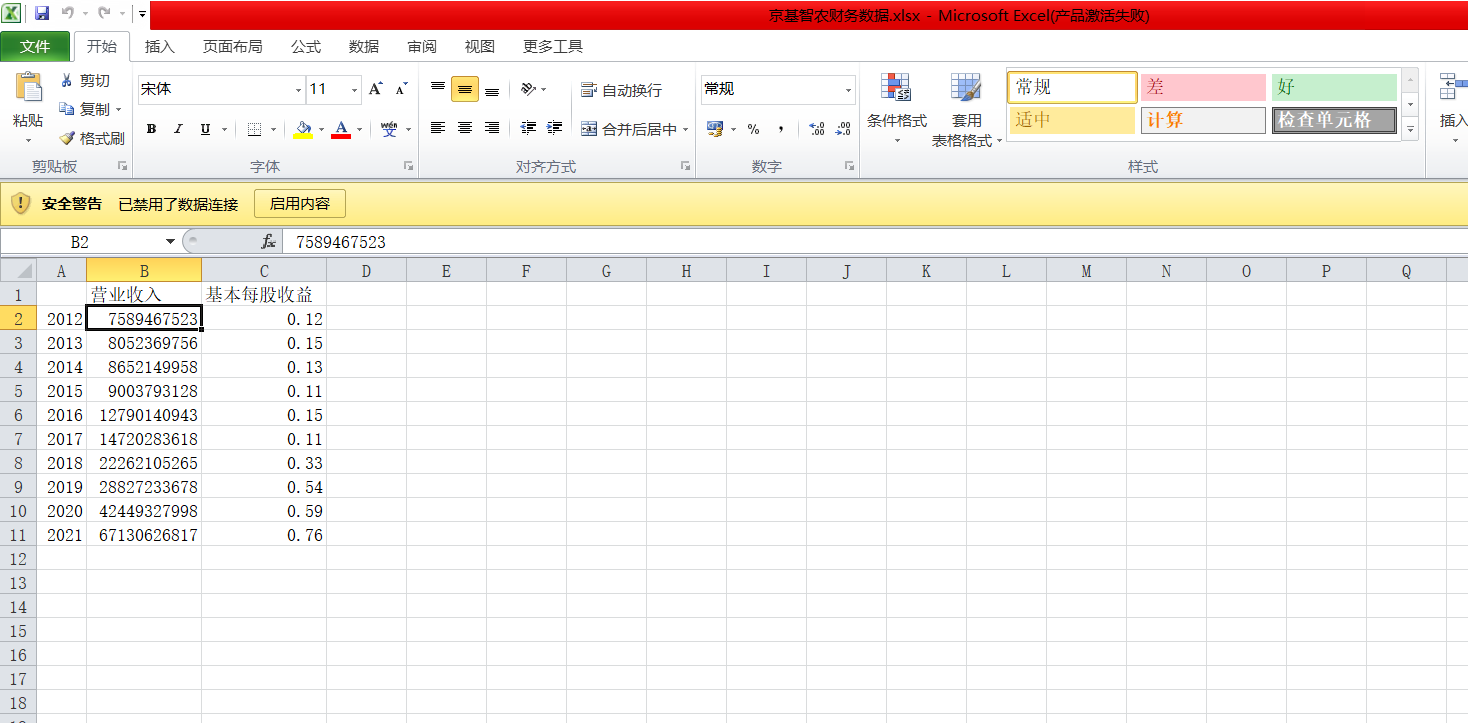The image size is (1468, 723).
Task: Align text to top of cell
Action: tap(437, 89)
